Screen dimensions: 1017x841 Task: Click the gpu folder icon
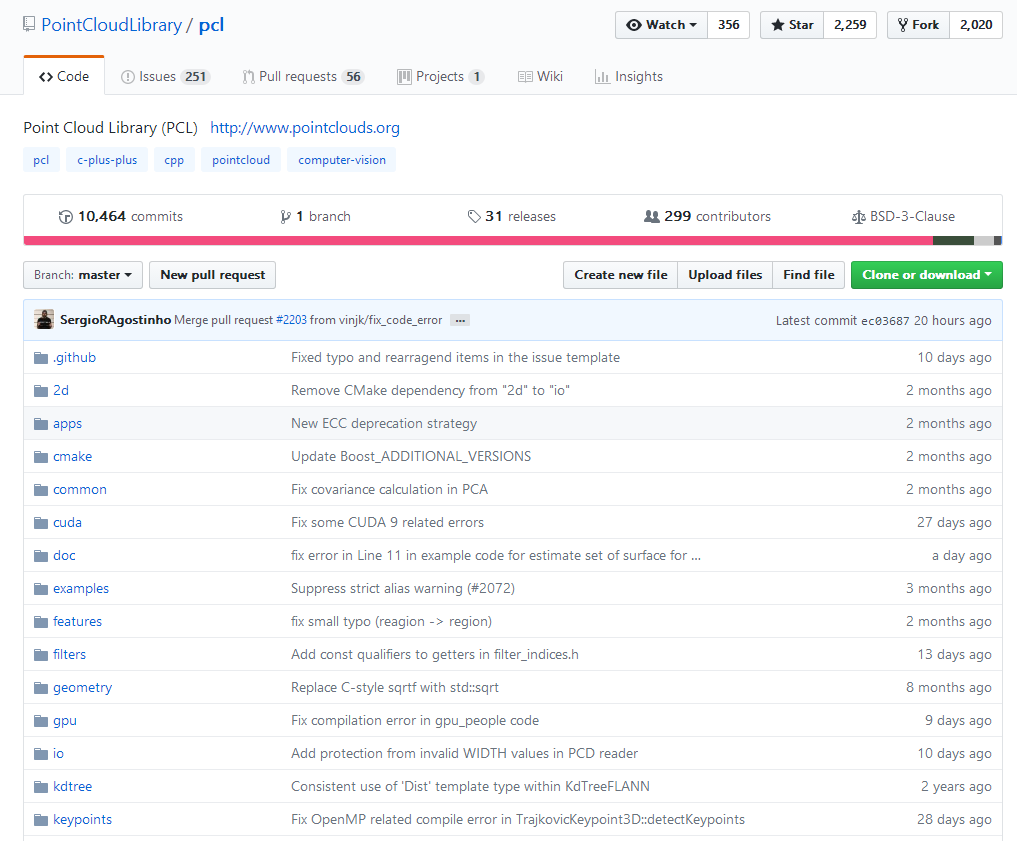point(41,722)
